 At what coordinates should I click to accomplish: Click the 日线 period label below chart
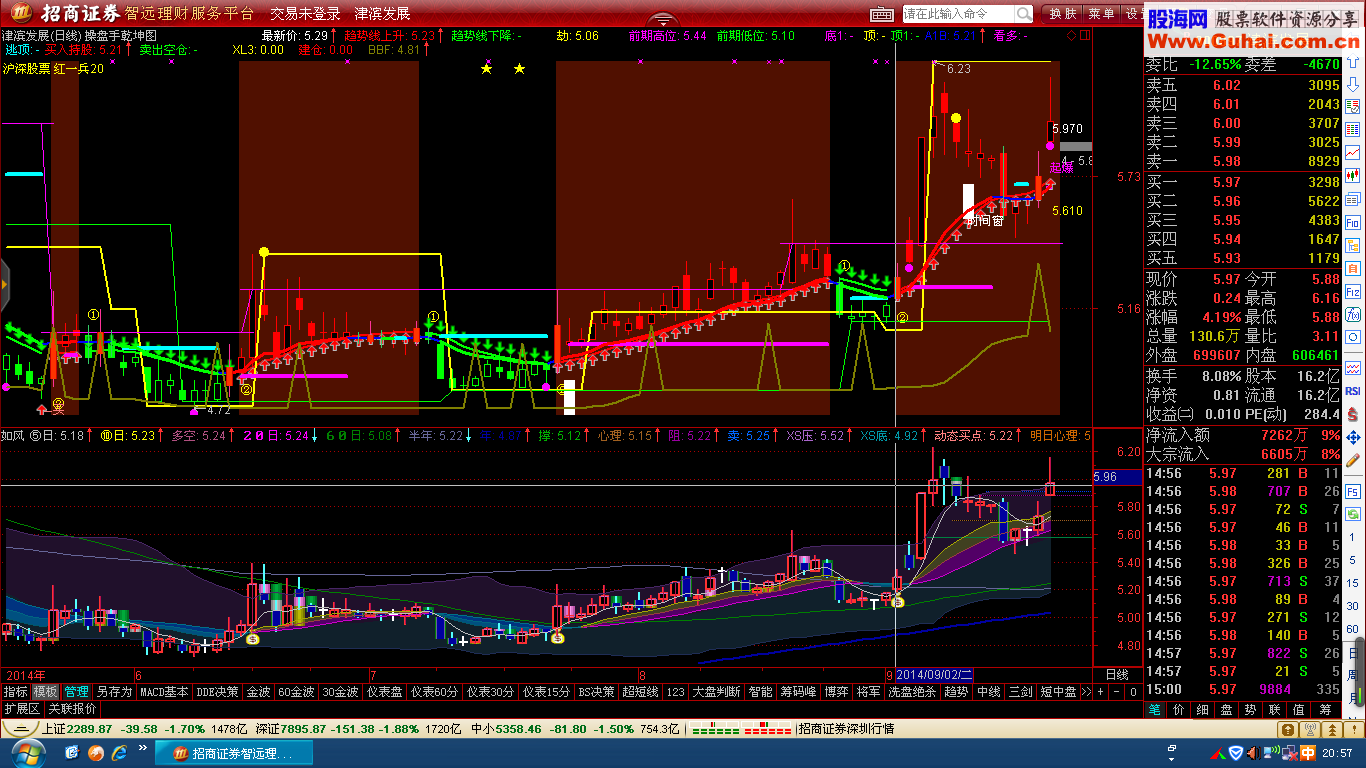coord(1117,674)
